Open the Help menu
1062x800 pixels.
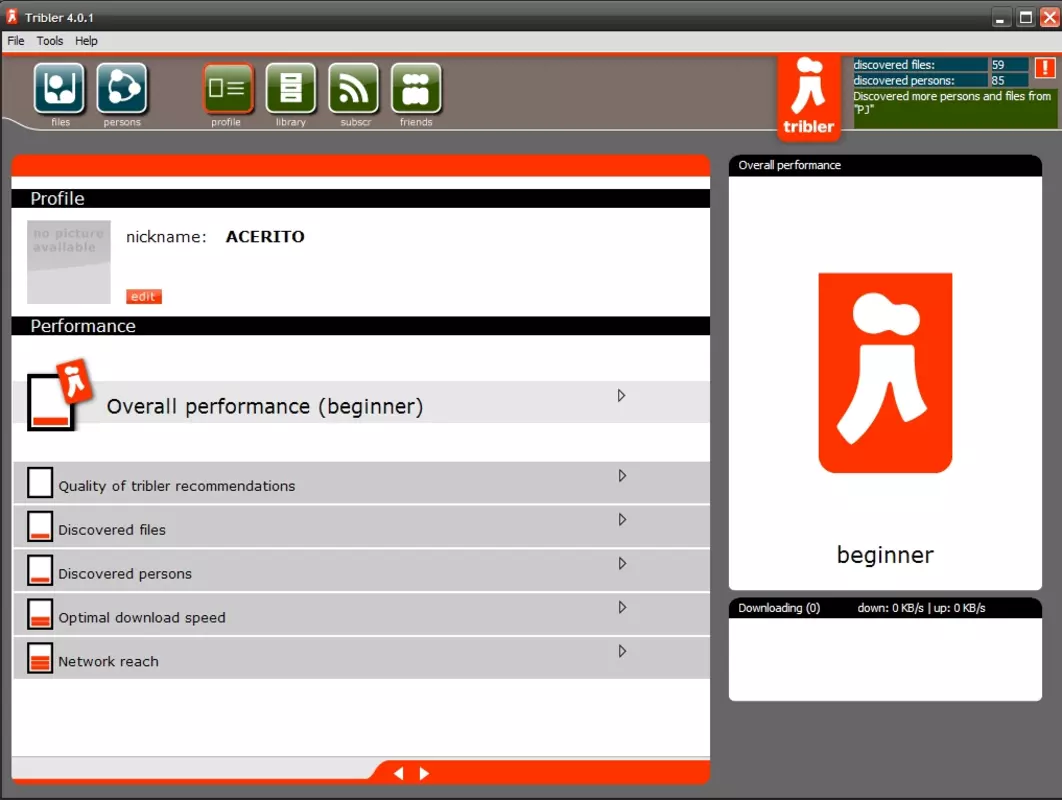[86, 41]
